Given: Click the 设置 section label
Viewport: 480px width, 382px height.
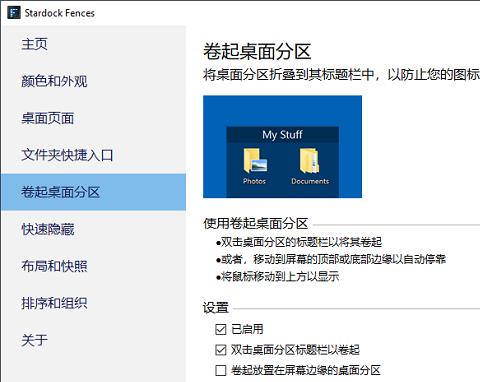Looking at the screenshot, I should 216,307.
